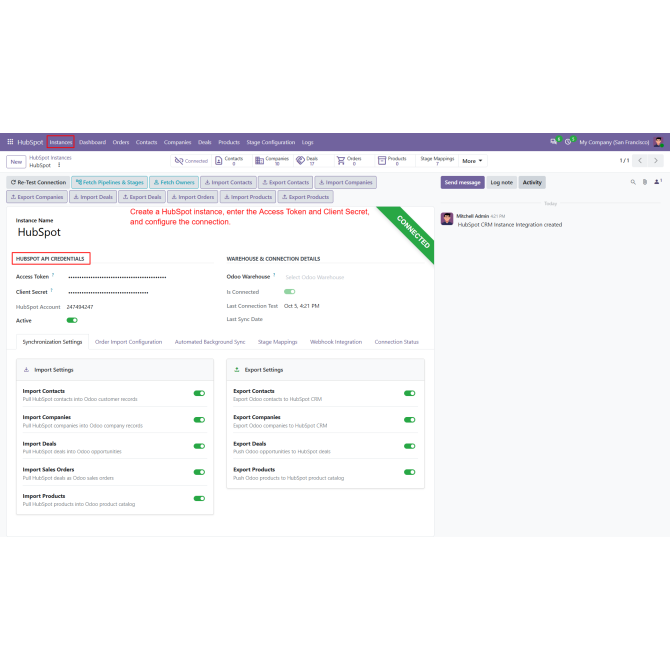
Task: Click Export Companies action button
Action: [x=37, y=197]
